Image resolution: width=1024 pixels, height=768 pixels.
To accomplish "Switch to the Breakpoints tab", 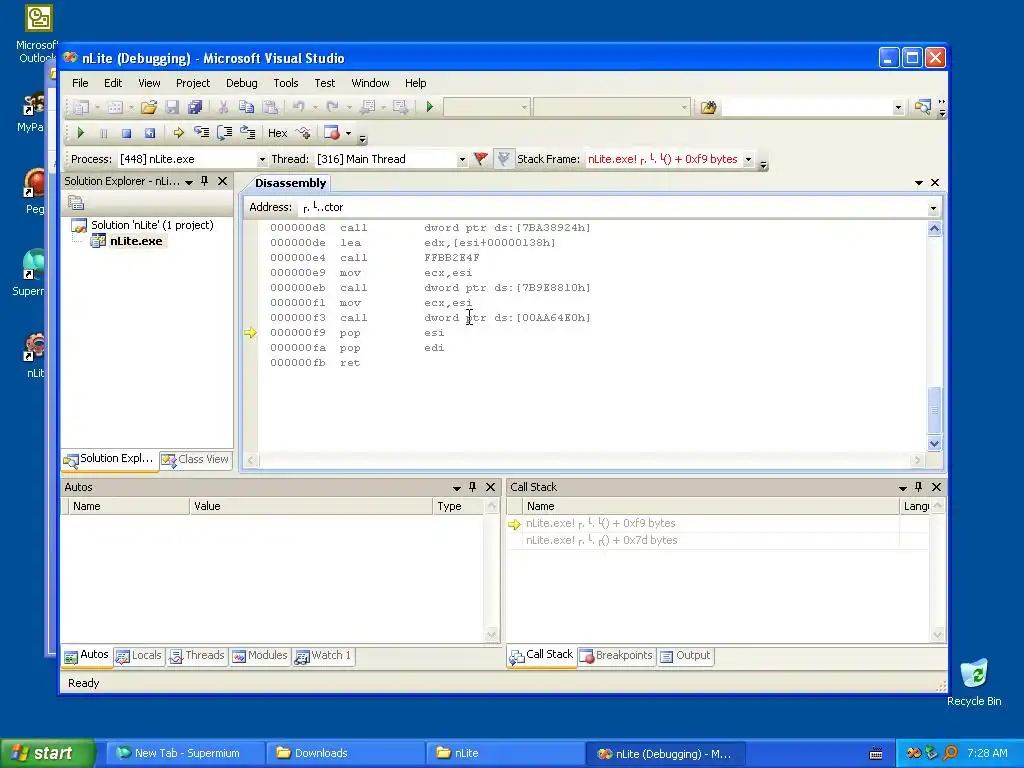I will [616, 656].
